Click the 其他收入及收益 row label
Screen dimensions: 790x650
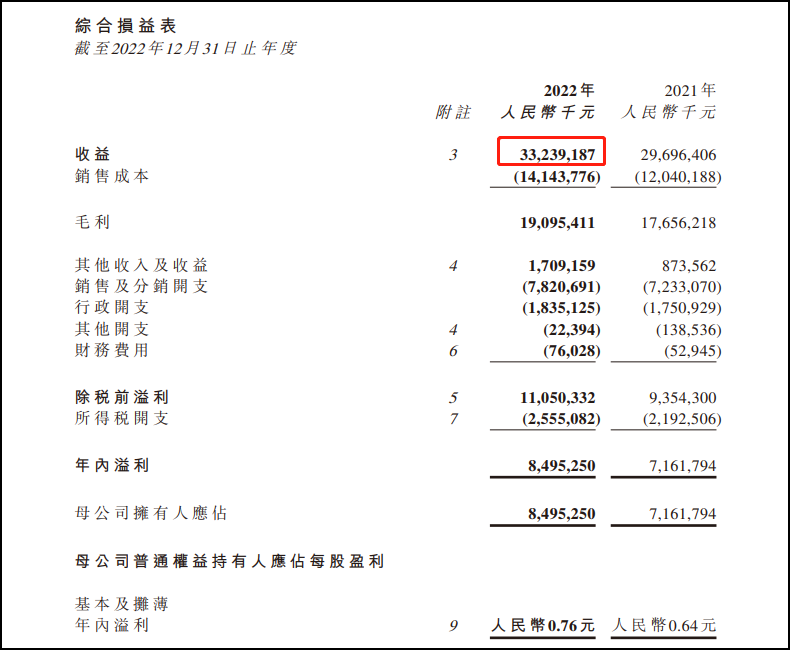[142, 265]
